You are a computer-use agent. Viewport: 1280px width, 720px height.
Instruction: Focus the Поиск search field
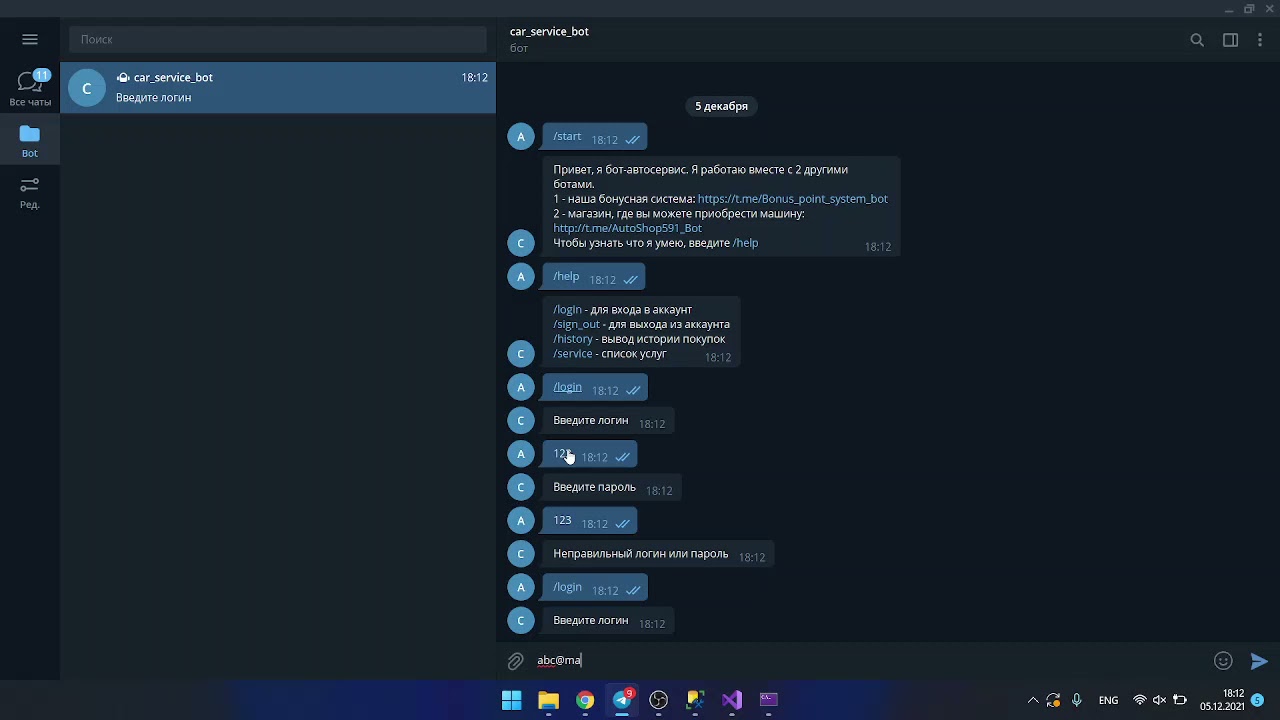(x=278, y=39)
